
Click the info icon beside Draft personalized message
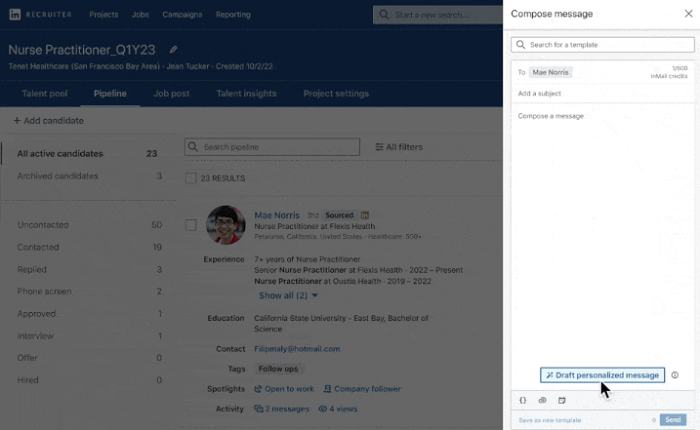[675, 375]
